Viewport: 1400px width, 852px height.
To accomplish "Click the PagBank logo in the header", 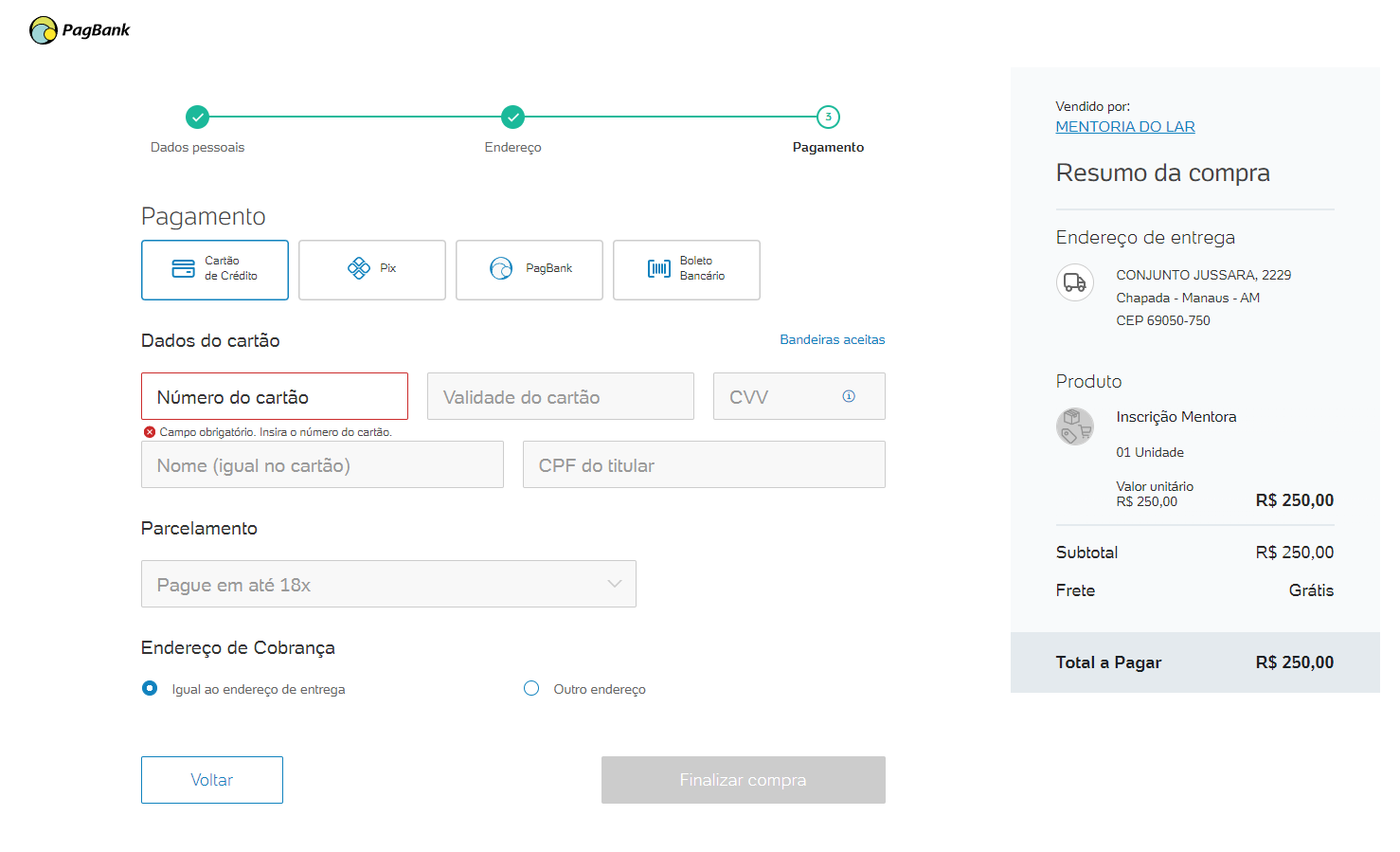I will 80,30.
